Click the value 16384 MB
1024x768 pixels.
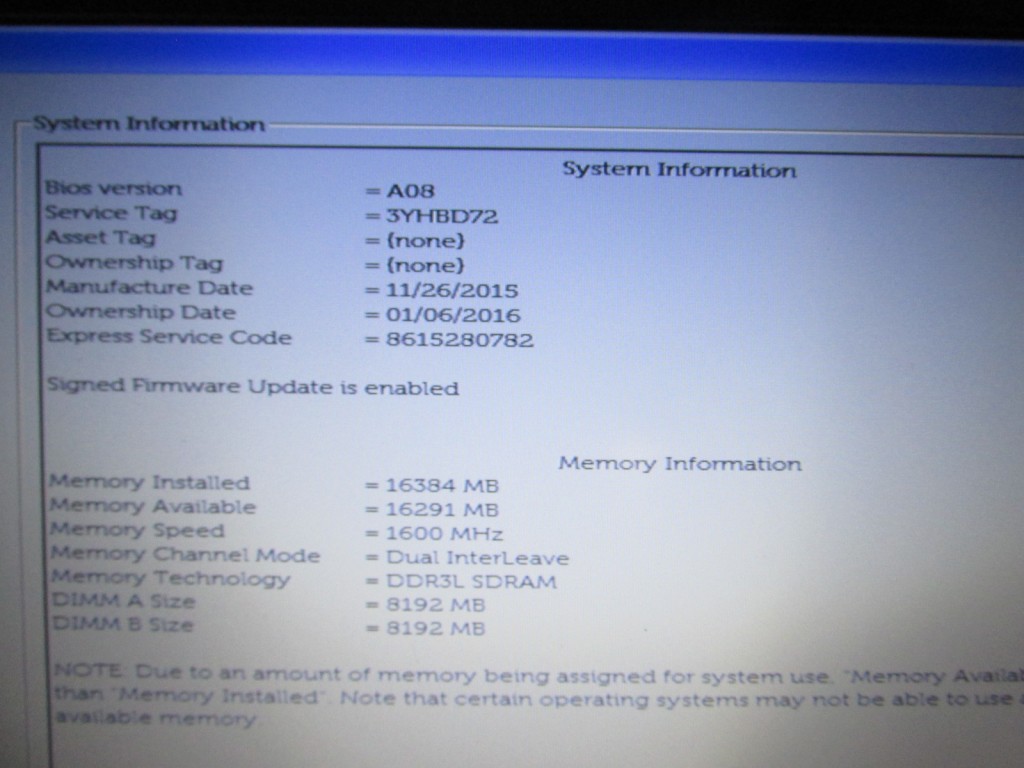click(442, 486)
